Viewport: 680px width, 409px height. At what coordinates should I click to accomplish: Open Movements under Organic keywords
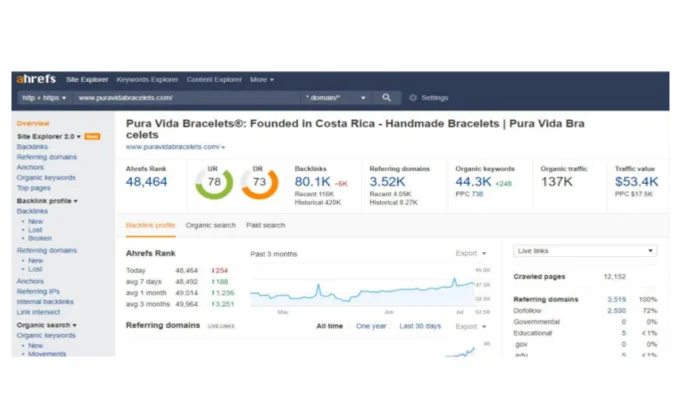(47, 354)
